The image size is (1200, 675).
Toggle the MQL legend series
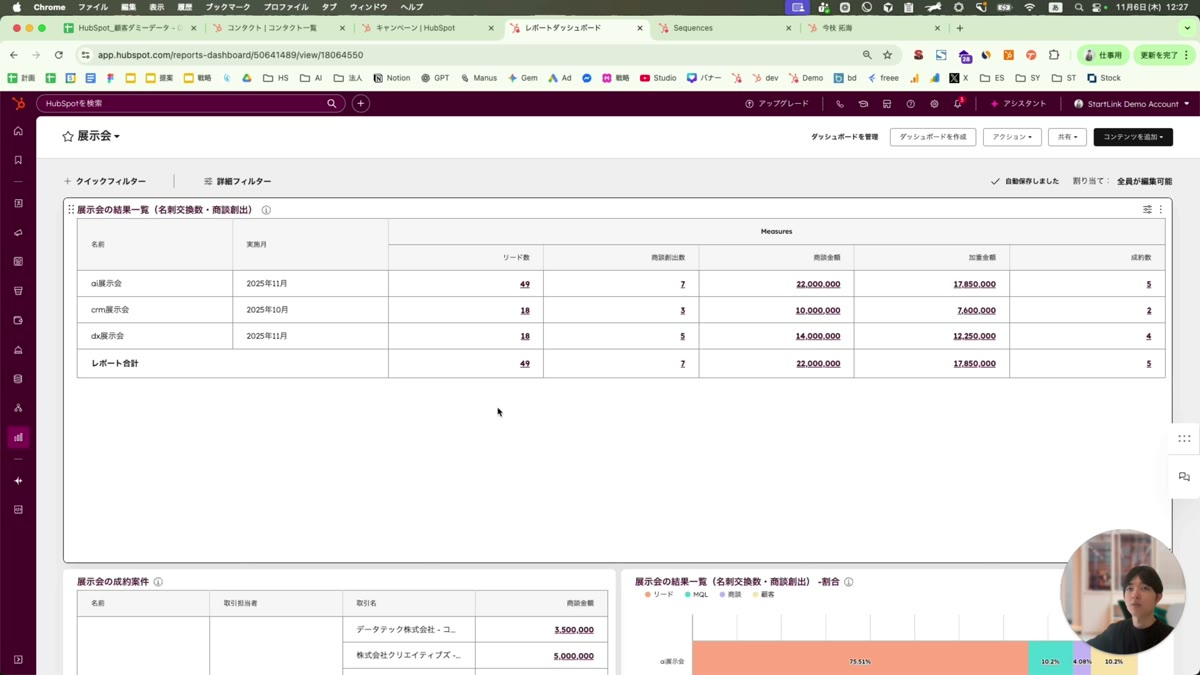tap(695, 595)
